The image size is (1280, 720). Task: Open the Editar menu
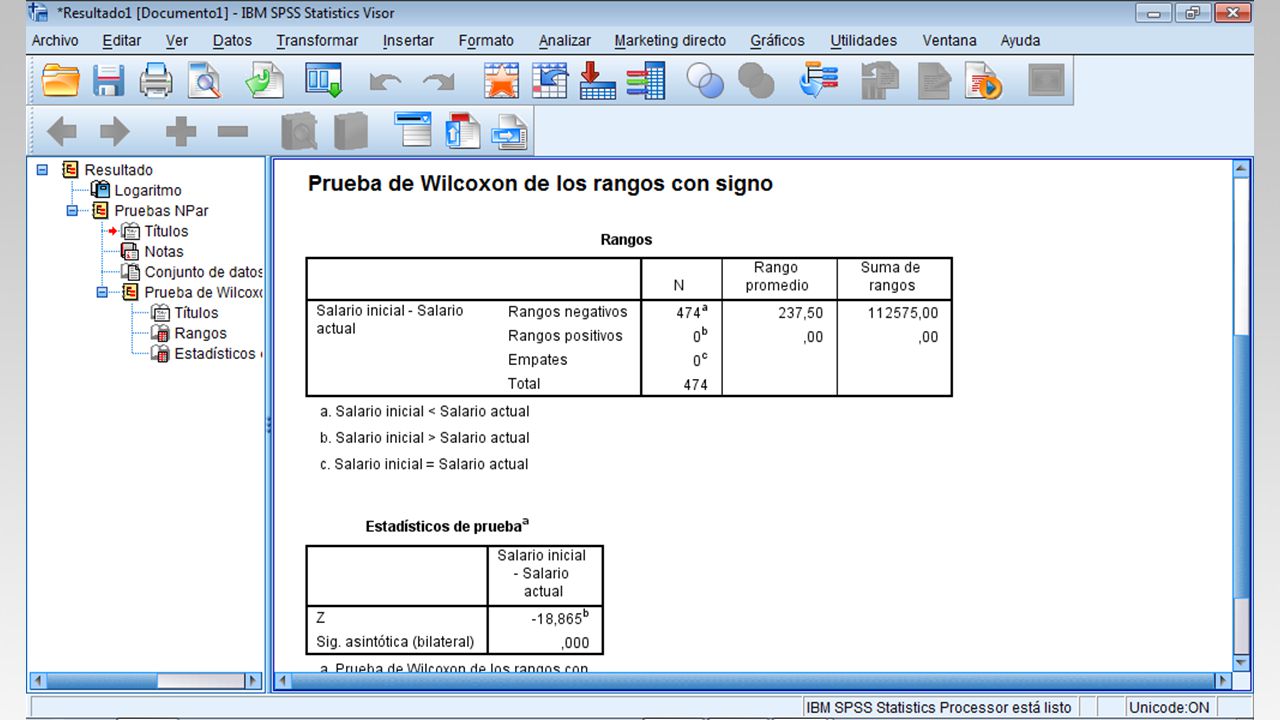coord(122,41)
